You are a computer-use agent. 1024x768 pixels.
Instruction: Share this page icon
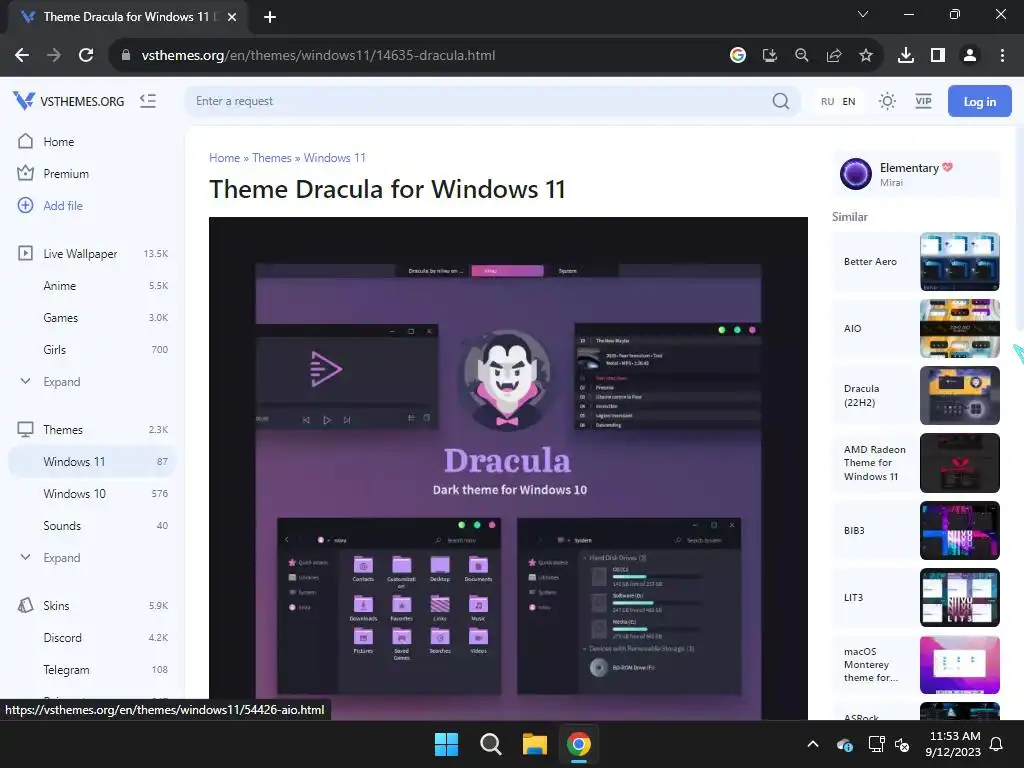tap(834, 56)
